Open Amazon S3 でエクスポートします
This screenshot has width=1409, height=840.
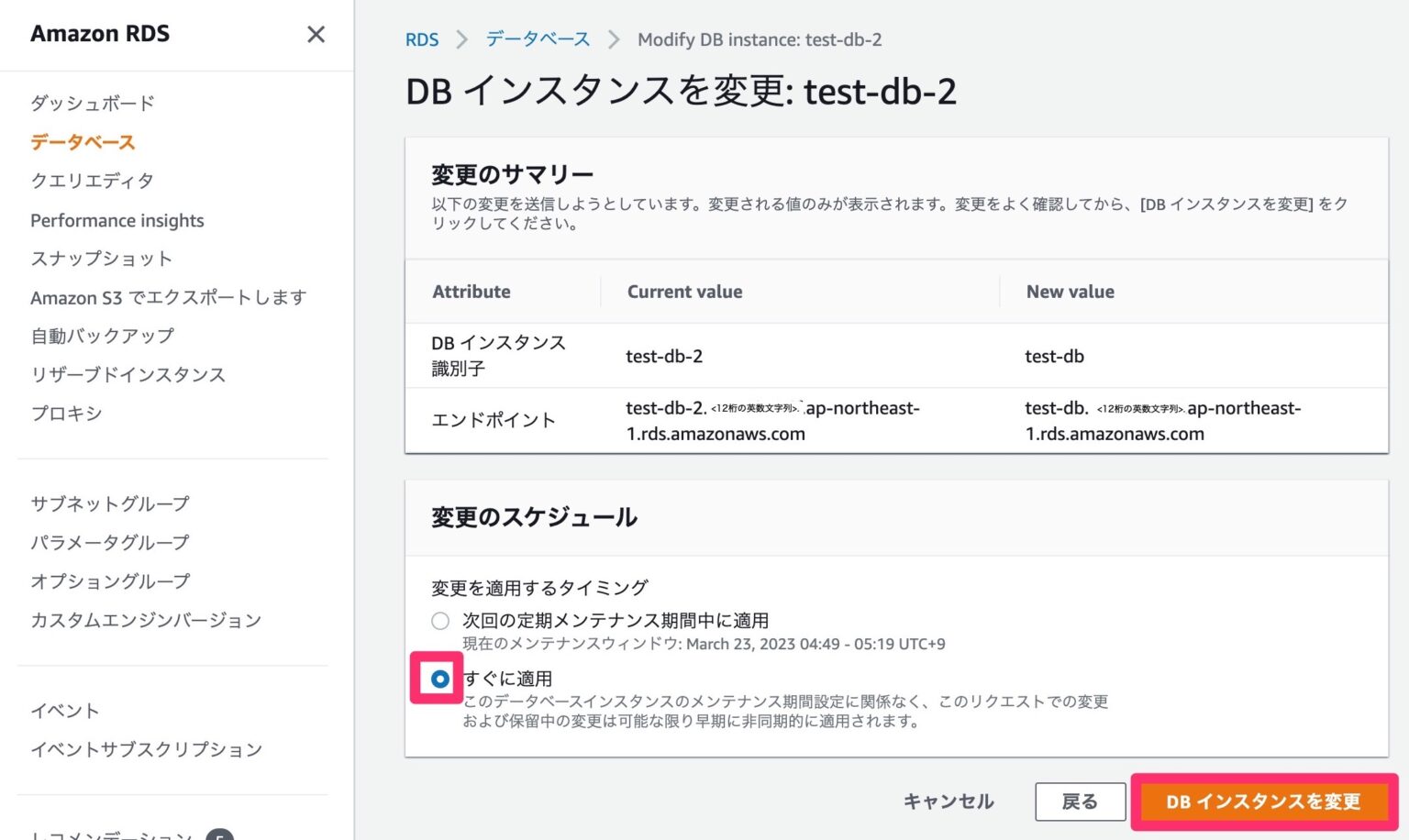coord(168,297)
